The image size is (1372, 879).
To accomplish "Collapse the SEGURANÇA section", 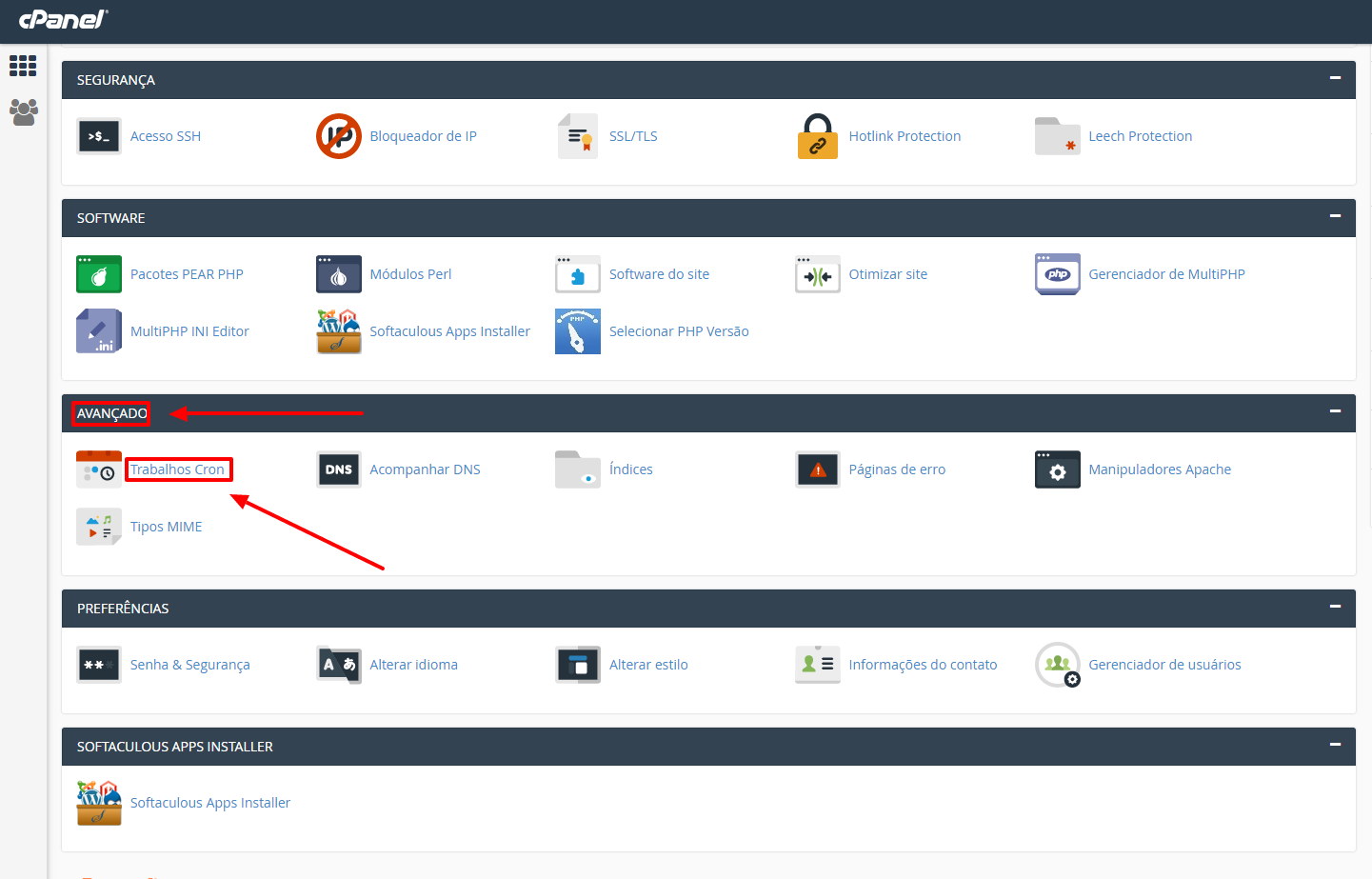I will coord(1335,78).
